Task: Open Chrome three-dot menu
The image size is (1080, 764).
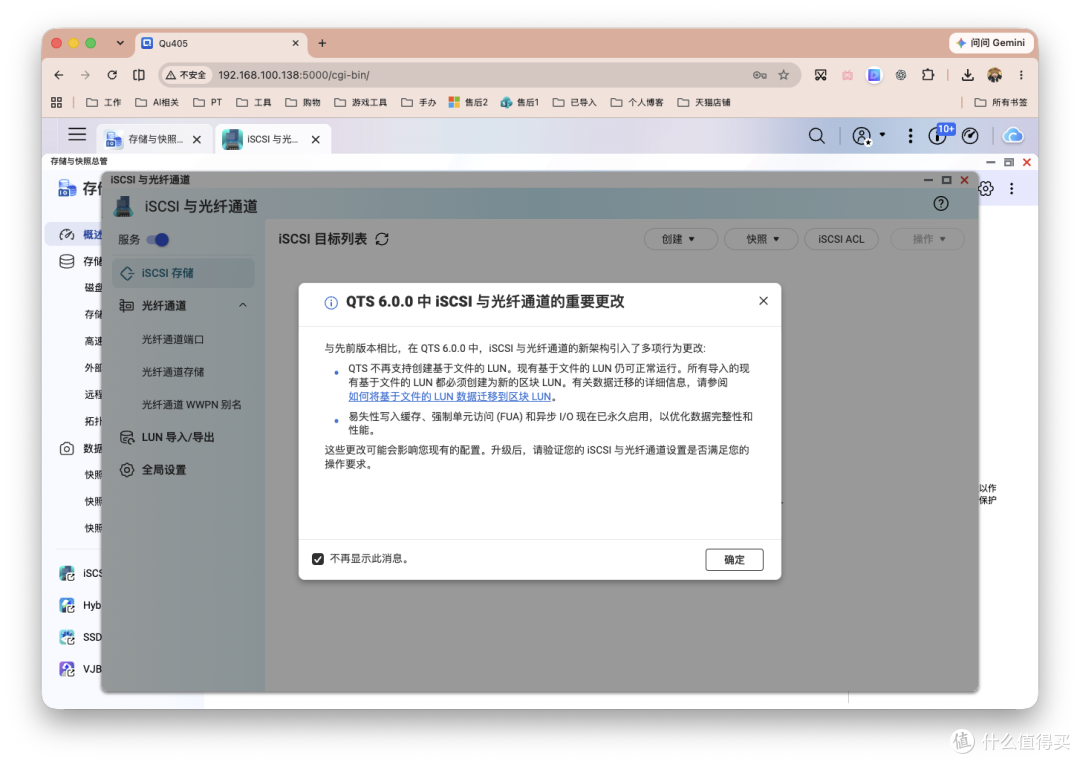Action: [x=1021, y=75]
